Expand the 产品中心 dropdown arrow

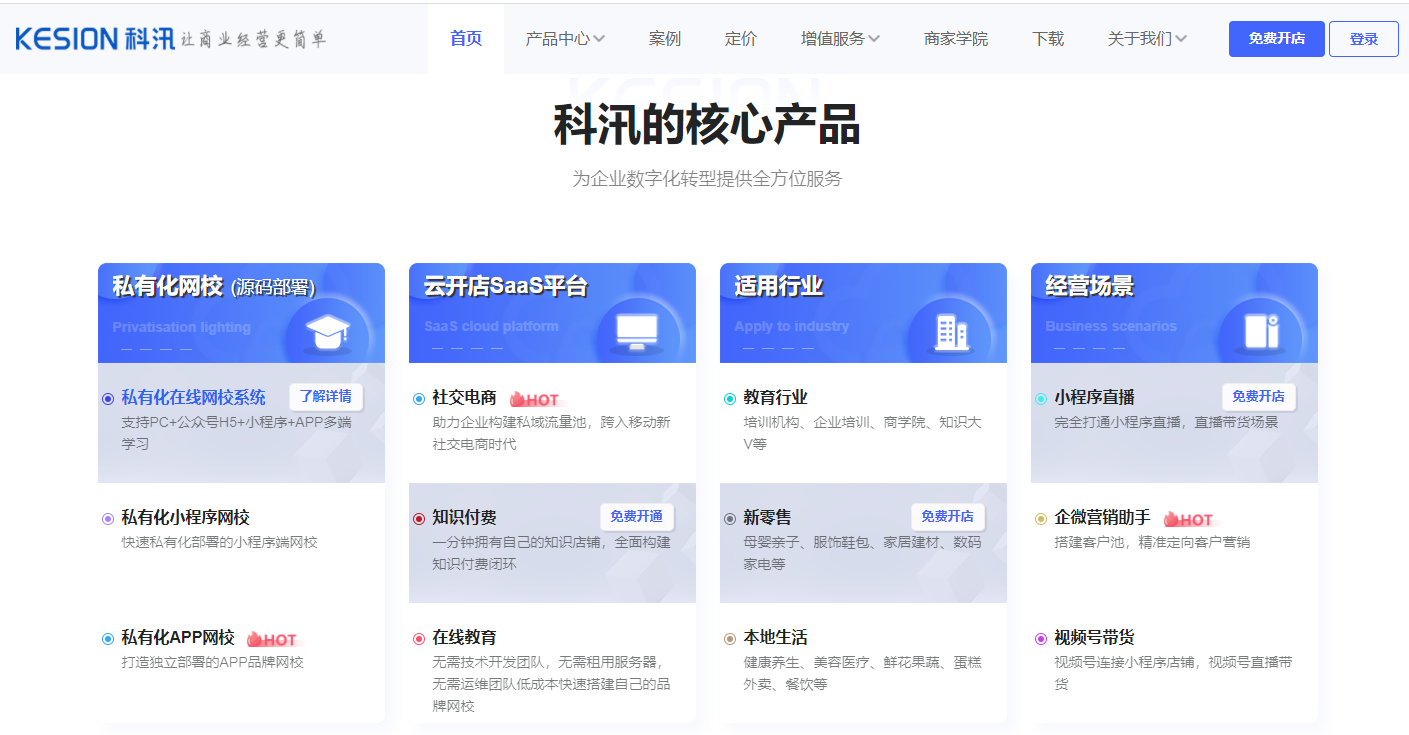599,39
